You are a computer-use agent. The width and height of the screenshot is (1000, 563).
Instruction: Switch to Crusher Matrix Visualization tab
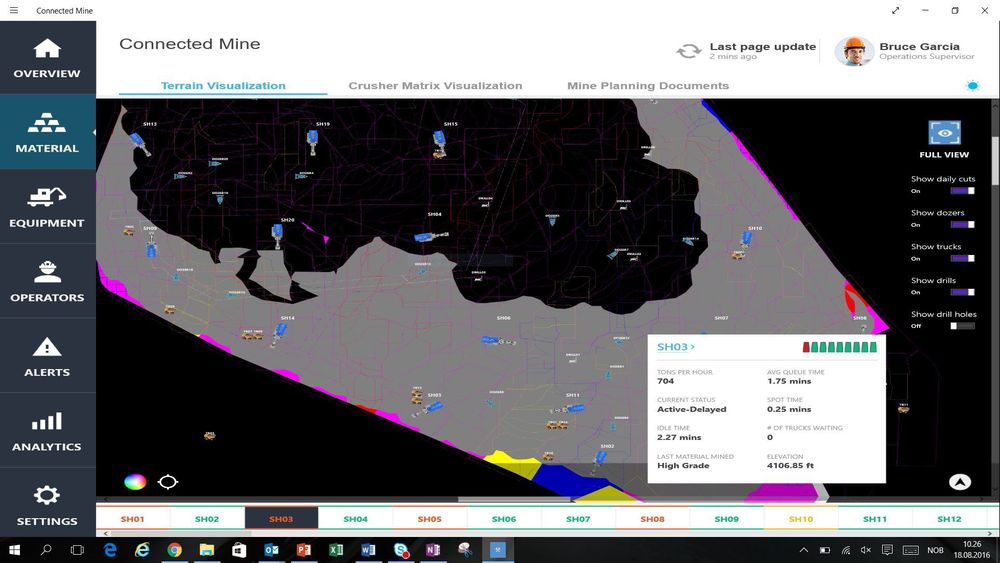coord(436,85)
